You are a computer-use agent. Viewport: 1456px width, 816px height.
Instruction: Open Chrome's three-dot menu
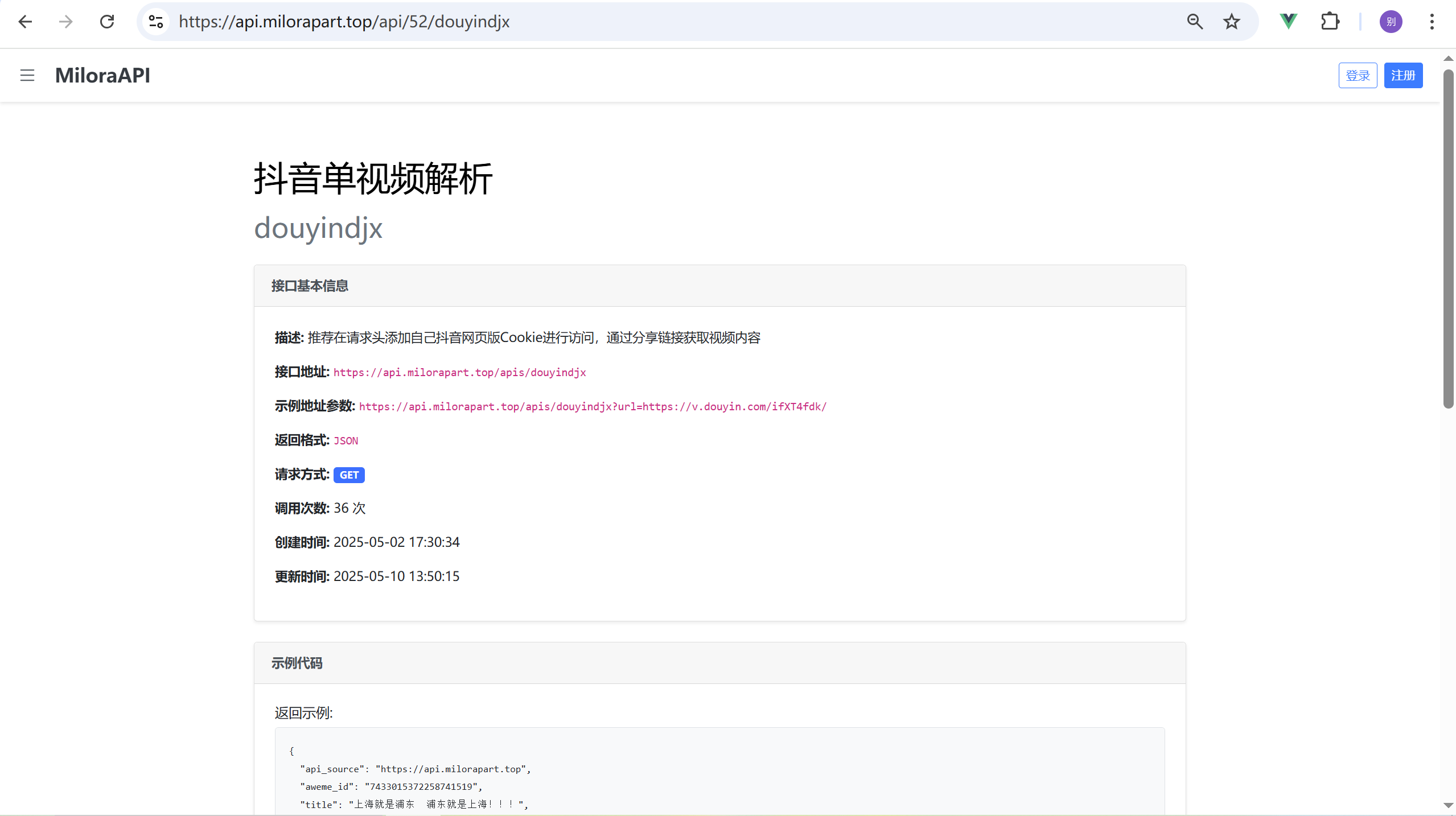tap(1432, 22)
